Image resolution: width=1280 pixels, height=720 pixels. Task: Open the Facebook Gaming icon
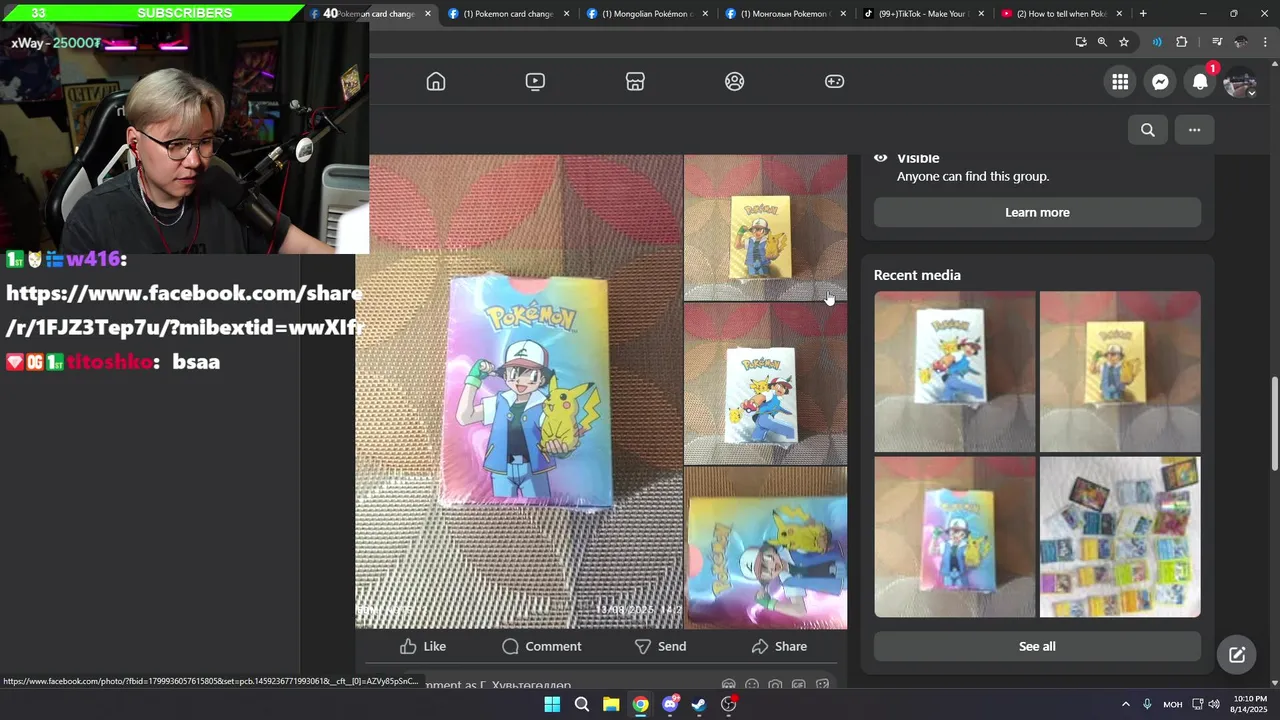(834, 82)
